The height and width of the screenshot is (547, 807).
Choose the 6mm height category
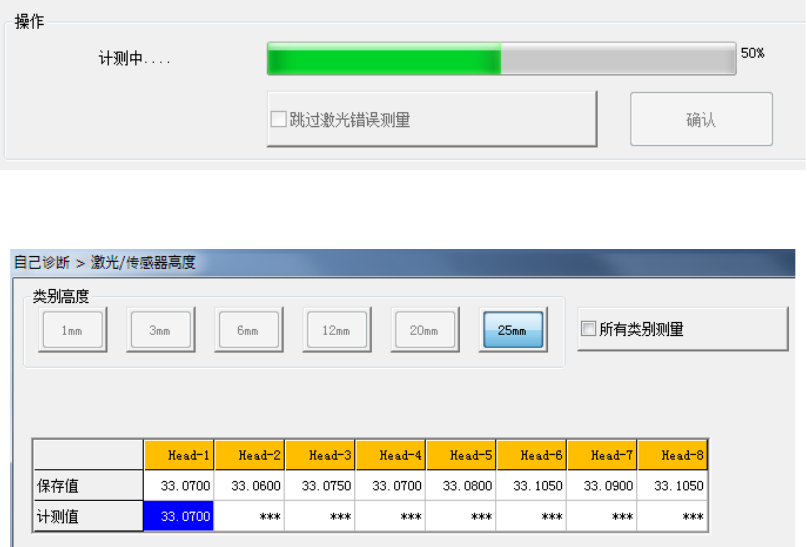click(249, 330)
